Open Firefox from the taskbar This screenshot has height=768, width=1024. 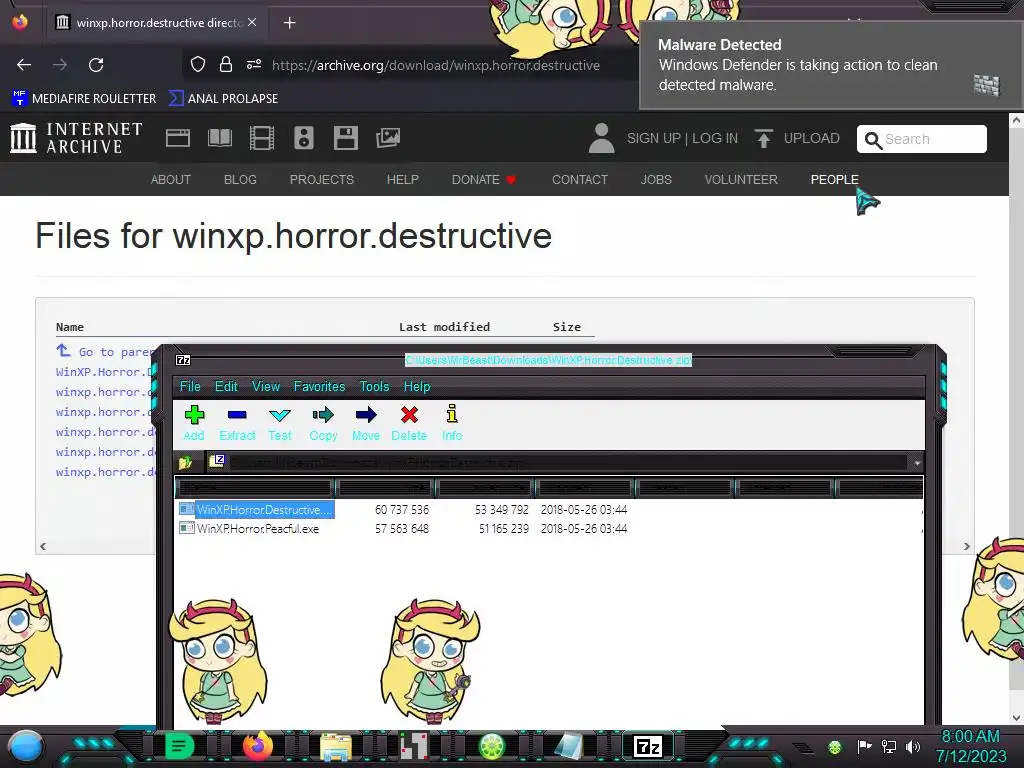pos(258,746)
